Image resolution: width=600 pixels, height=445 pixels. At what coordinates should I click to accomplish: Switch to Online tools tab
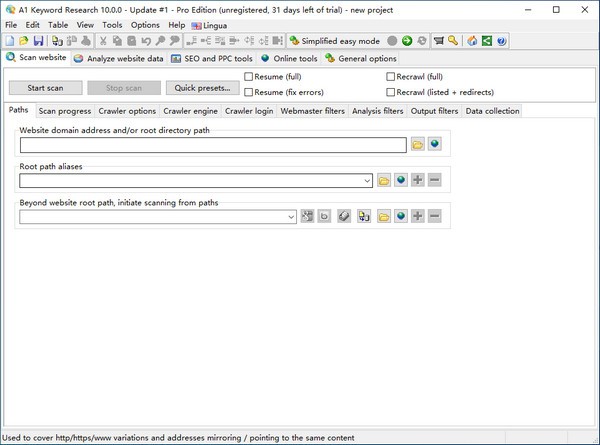289,59
